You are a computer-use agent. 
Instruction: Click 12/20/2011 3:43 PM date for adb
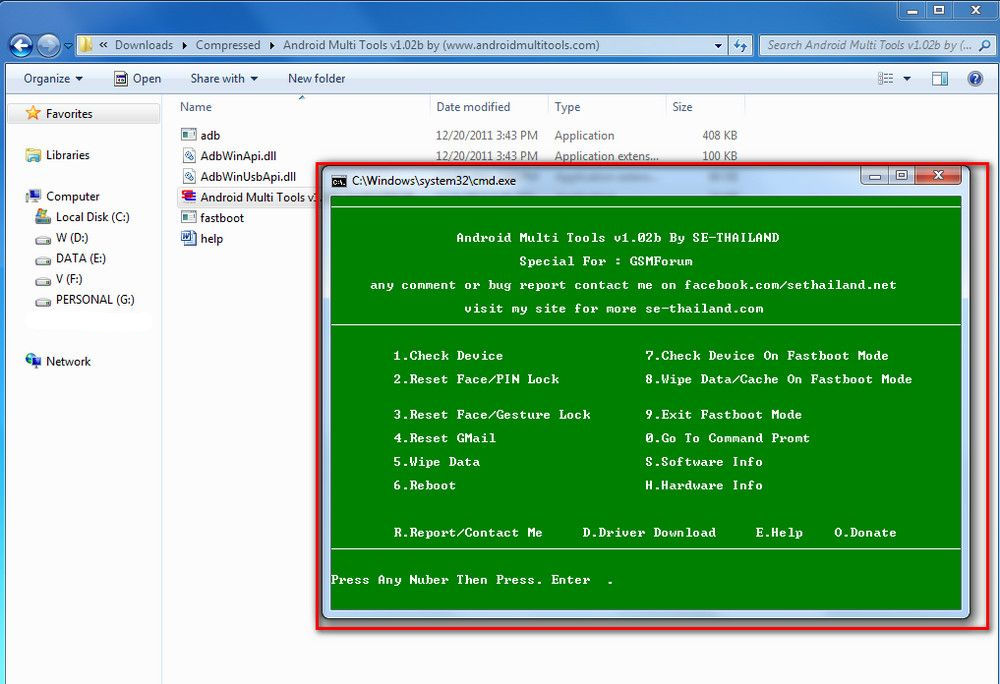[487, 135]
